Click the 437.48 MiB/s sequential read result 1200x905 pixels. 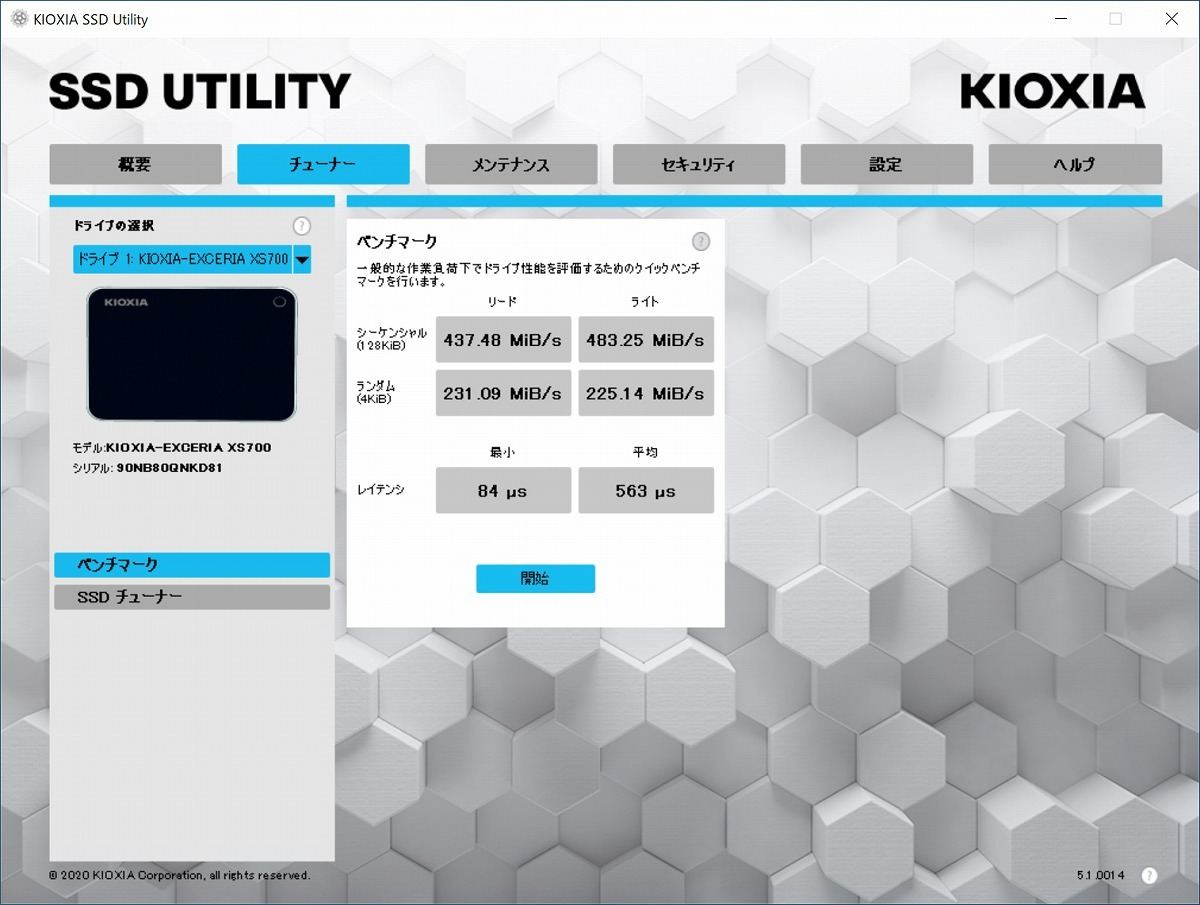503,340
